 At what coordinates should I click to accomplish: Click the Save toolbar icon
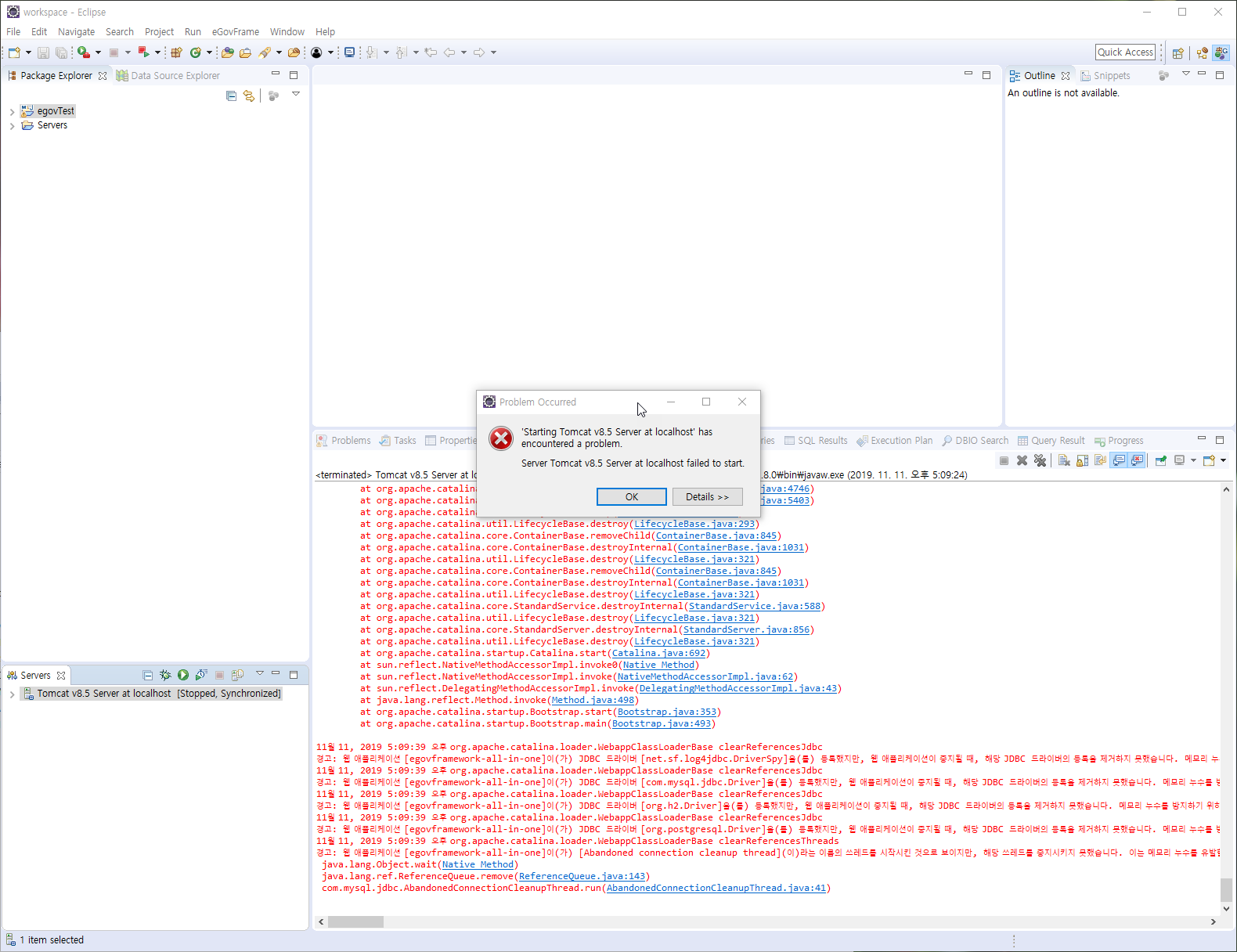[x=43, y=52]
